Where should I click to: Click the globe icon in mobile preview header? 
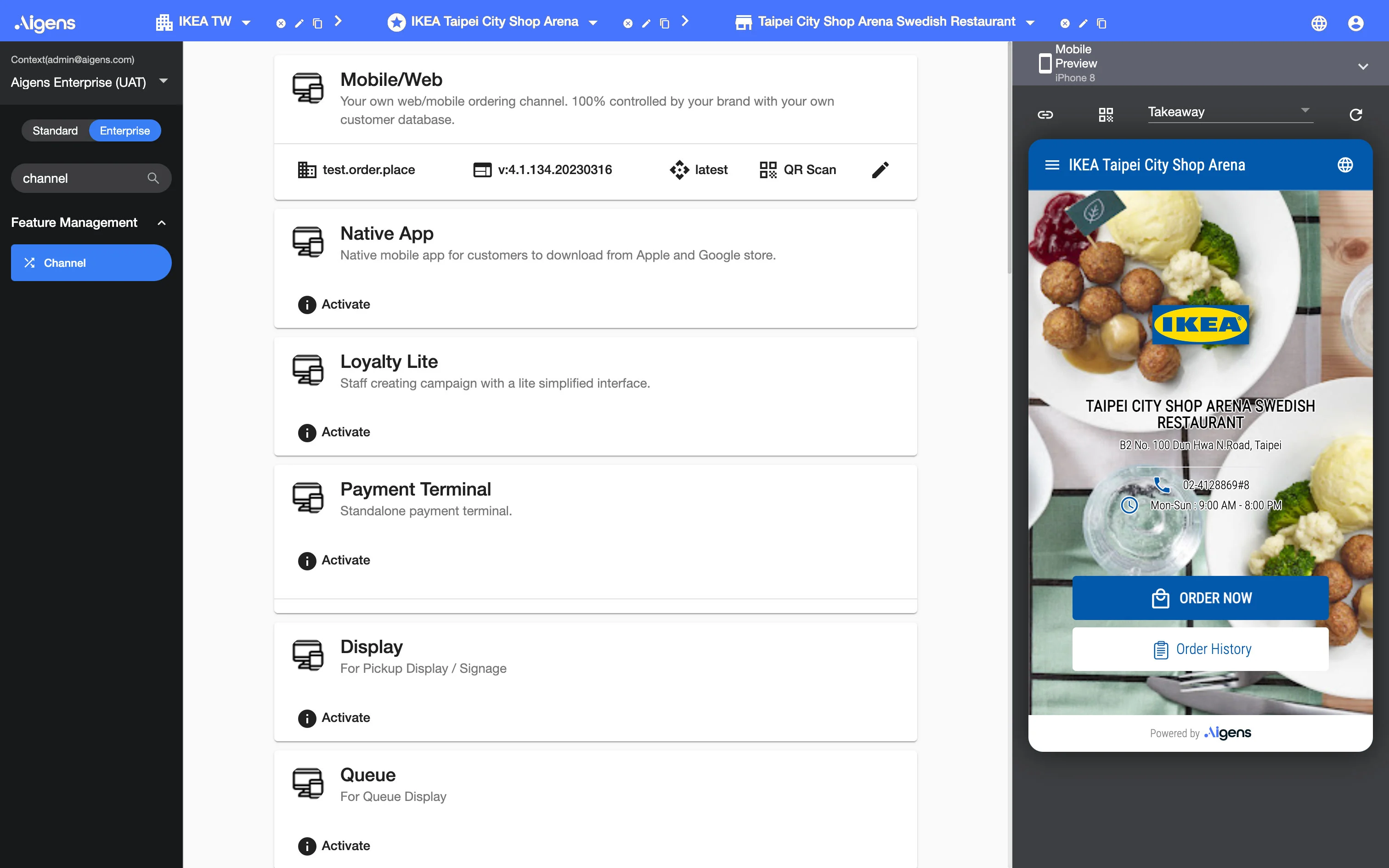1345,165
